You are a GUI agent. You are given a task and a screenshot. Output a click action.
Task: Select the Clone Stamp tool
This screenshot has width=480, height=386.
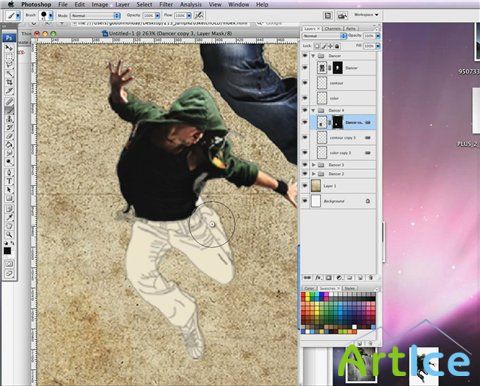9,119
